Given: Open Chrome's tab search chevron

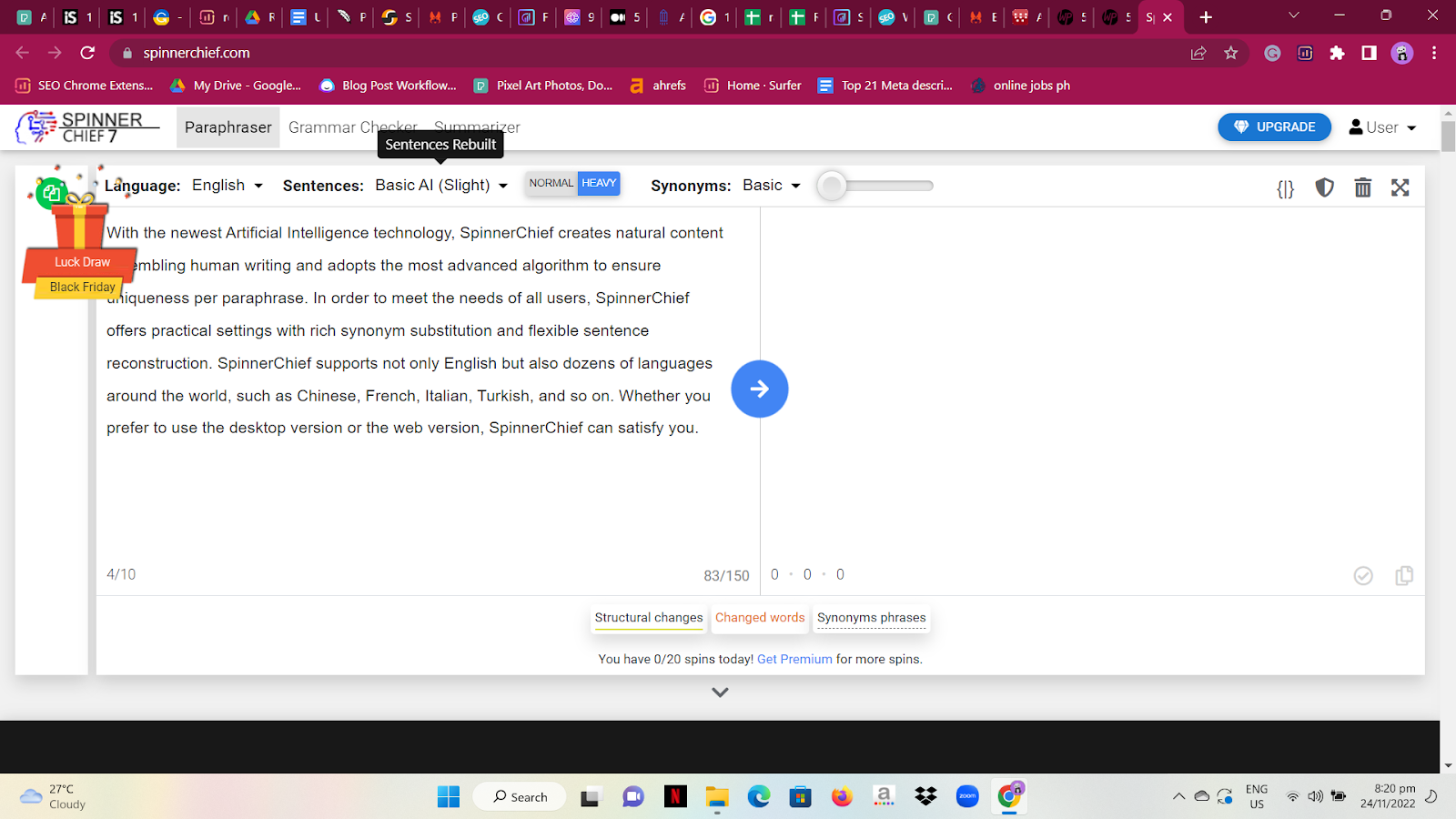Looking at the screenshot, I should point(1294,16).
